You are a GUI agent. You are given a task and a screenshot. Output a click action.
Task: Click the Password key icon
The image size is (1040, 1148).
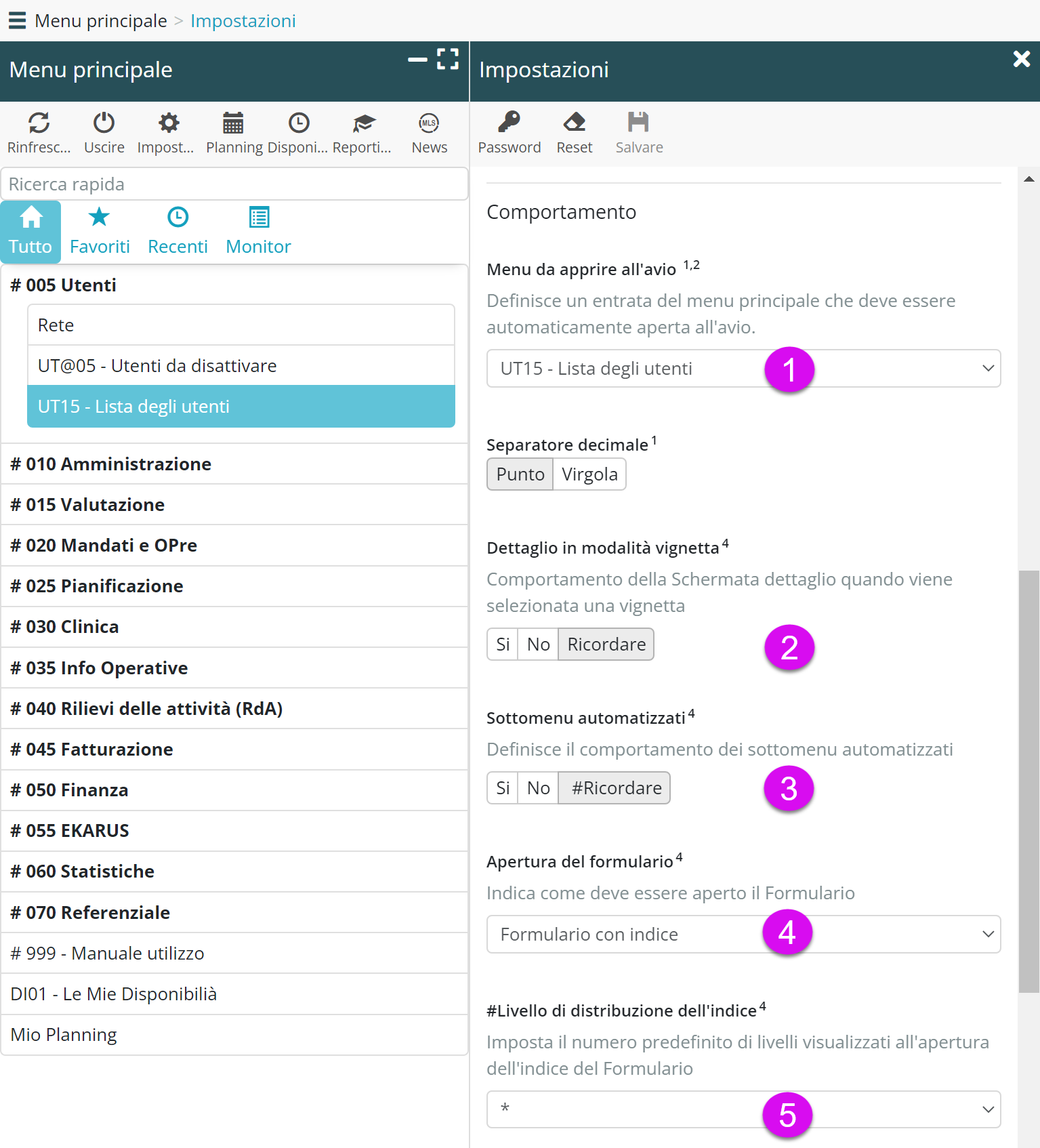[x=509, y=123]
